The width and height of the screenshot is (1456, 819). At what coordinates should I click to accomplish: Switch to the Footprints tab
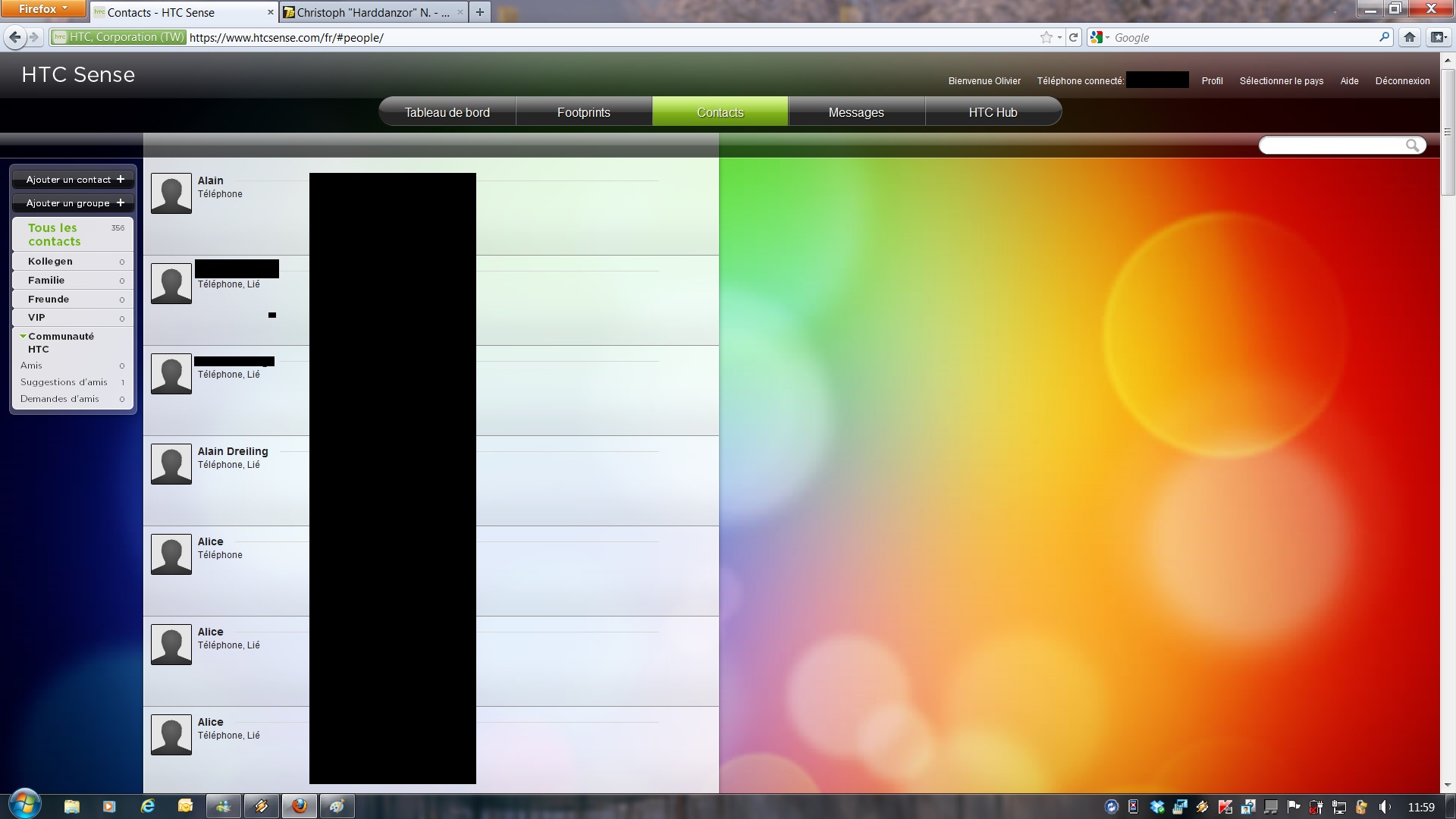pos(583,112)
